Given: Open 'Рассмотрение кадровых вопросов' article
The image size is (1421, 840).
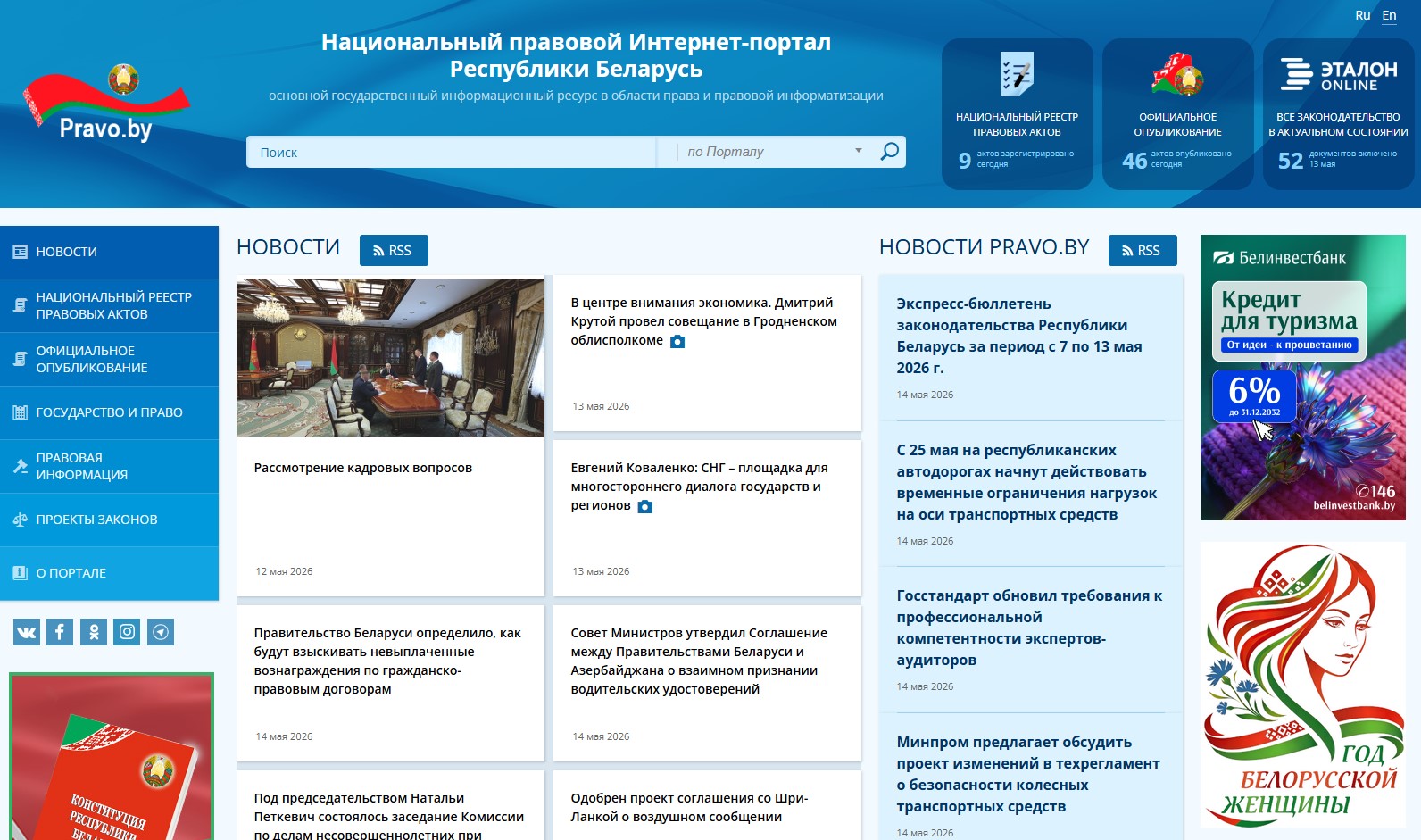Looking at the screenshot, I should coord(363,468).
